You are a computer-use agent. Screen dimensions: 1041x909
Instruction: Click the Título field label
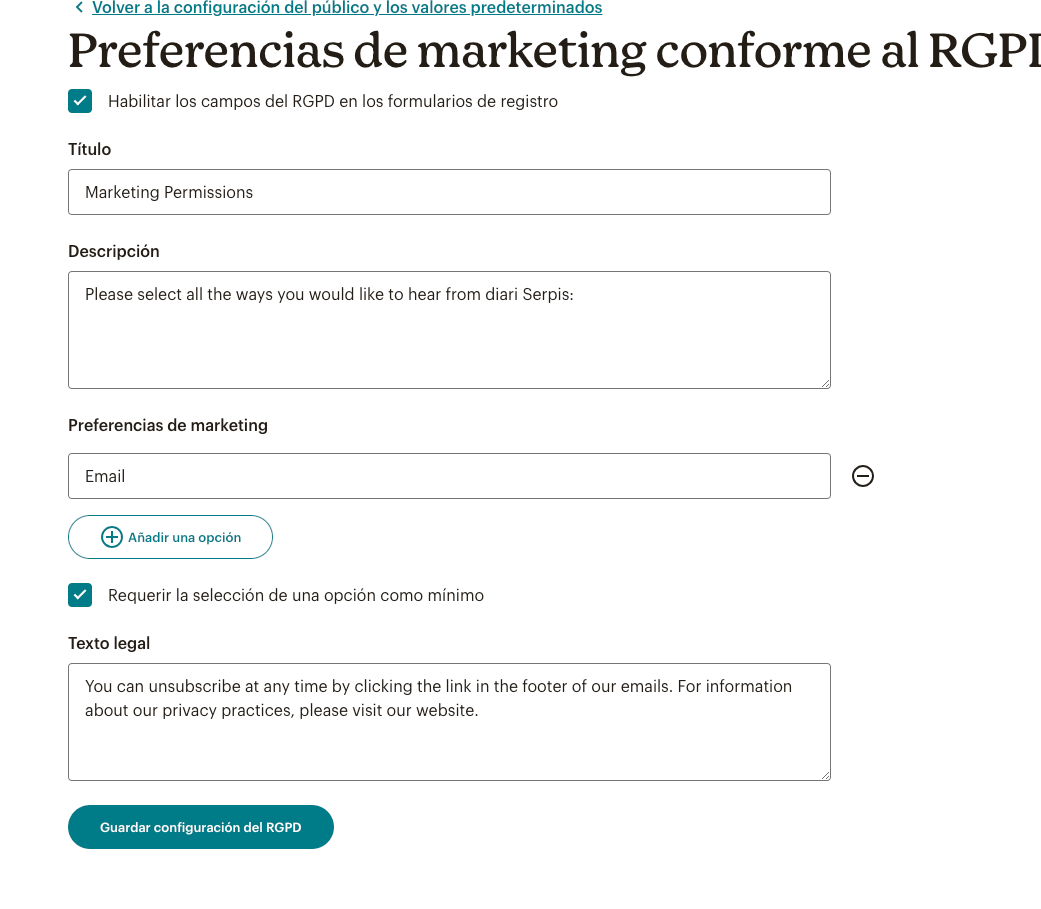point(90,149)
